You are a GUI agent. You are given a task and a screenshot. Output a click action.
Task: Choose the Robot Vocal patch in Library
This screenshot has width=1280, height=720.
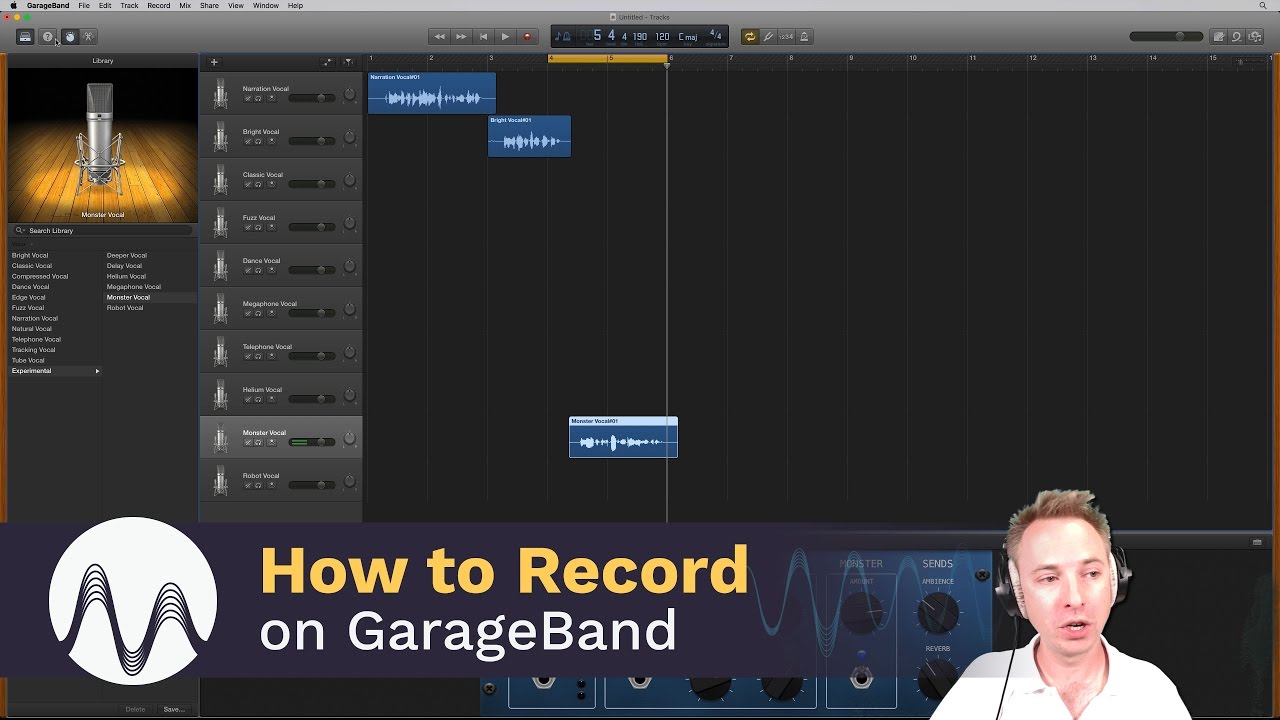click(x=125, y=308)
